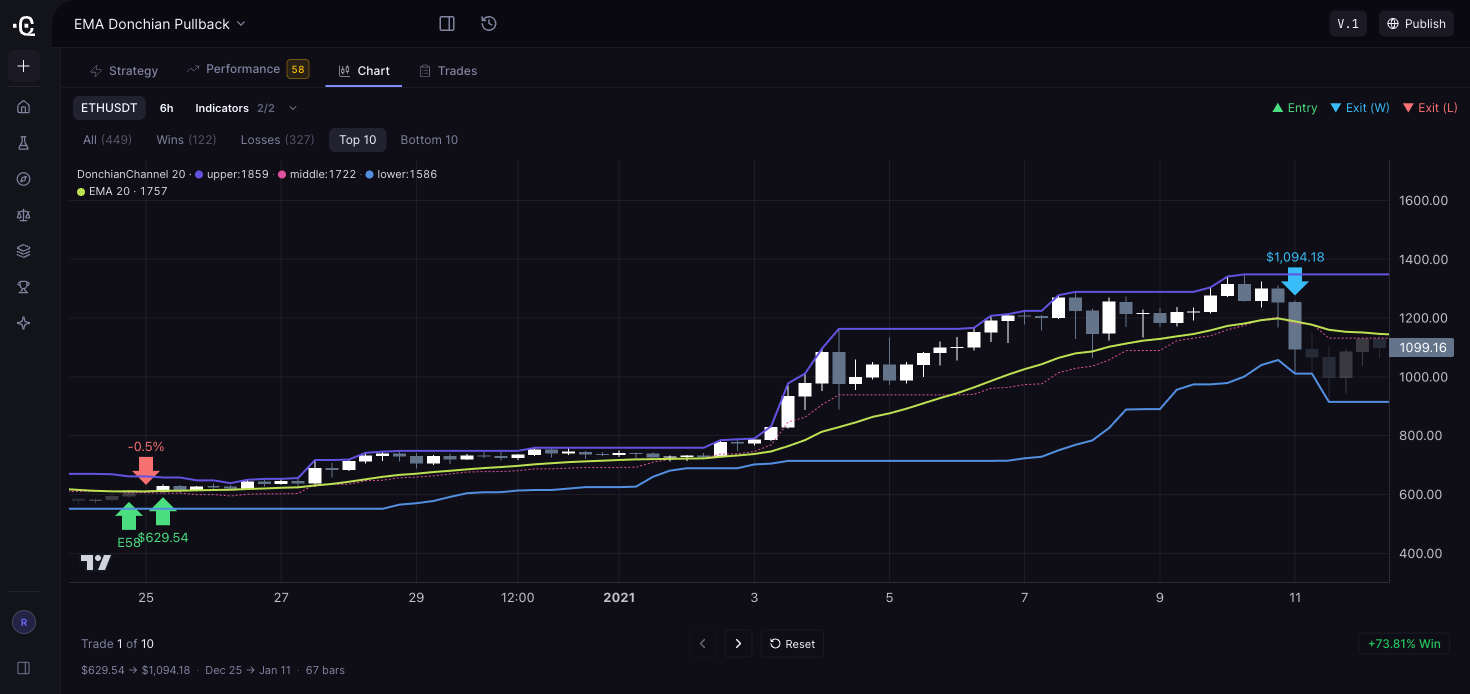Select the Chart tab
Screen dimensions: 1470x694
tap(364, 70)
